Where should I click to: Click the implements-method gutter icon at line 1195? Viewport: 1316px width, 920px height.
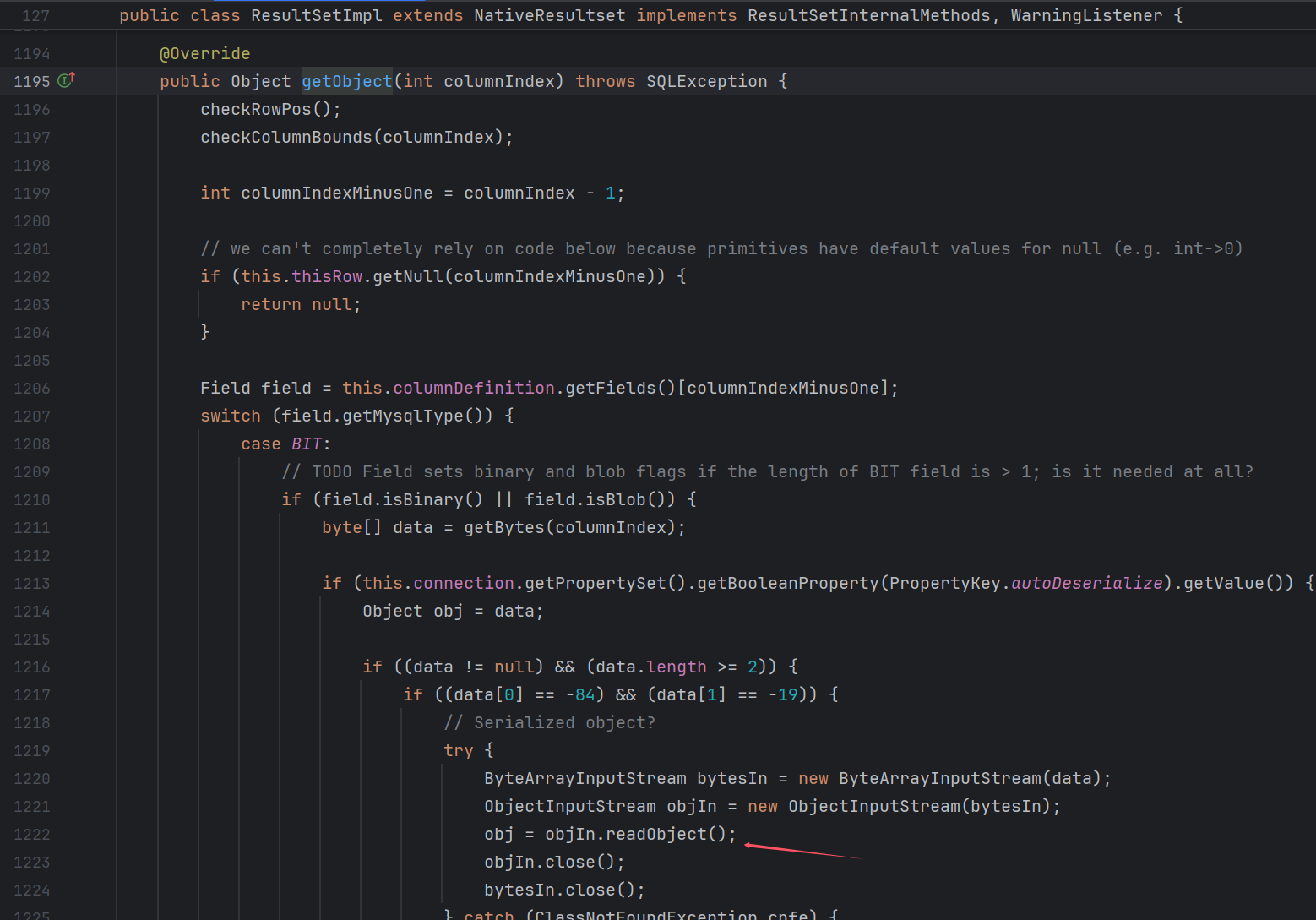point(66,80)
